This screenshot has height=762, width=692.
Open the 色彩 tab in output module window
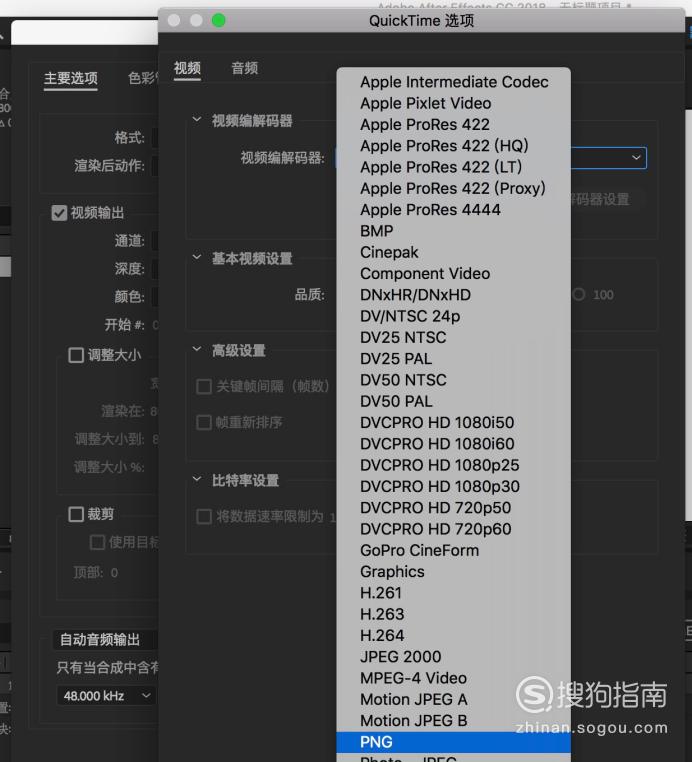[142, 78]
